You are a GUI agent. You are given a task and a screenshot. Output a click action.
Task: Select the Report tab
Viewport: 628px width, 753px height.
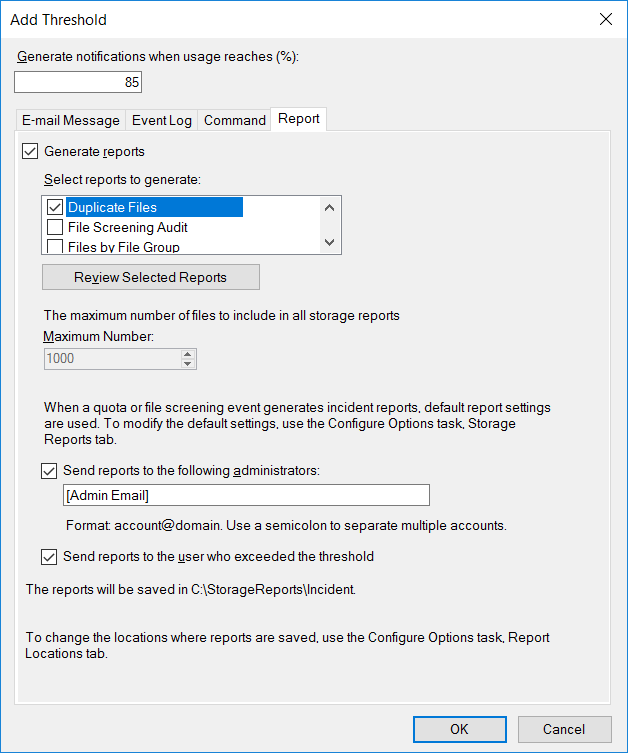tap(299, 119)
